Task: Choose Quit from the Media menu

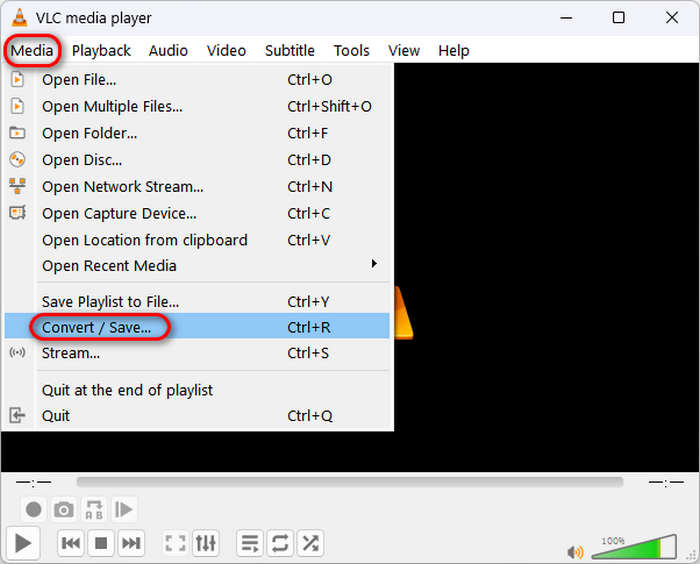Action: pyautogui.click(x=197, y=416)
